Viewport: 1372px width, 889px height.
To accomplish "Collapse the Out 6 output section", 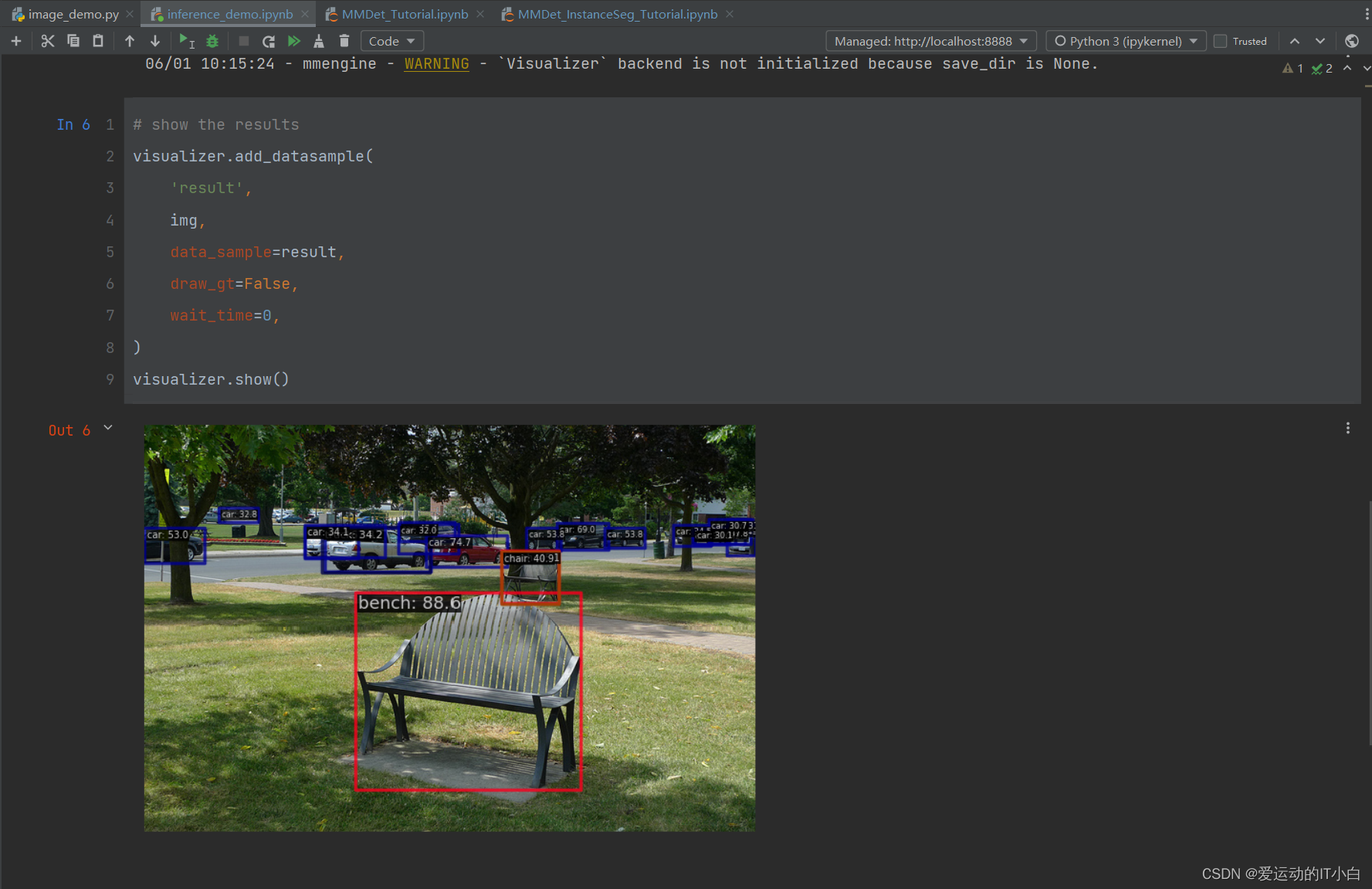I will coord(107,427).
